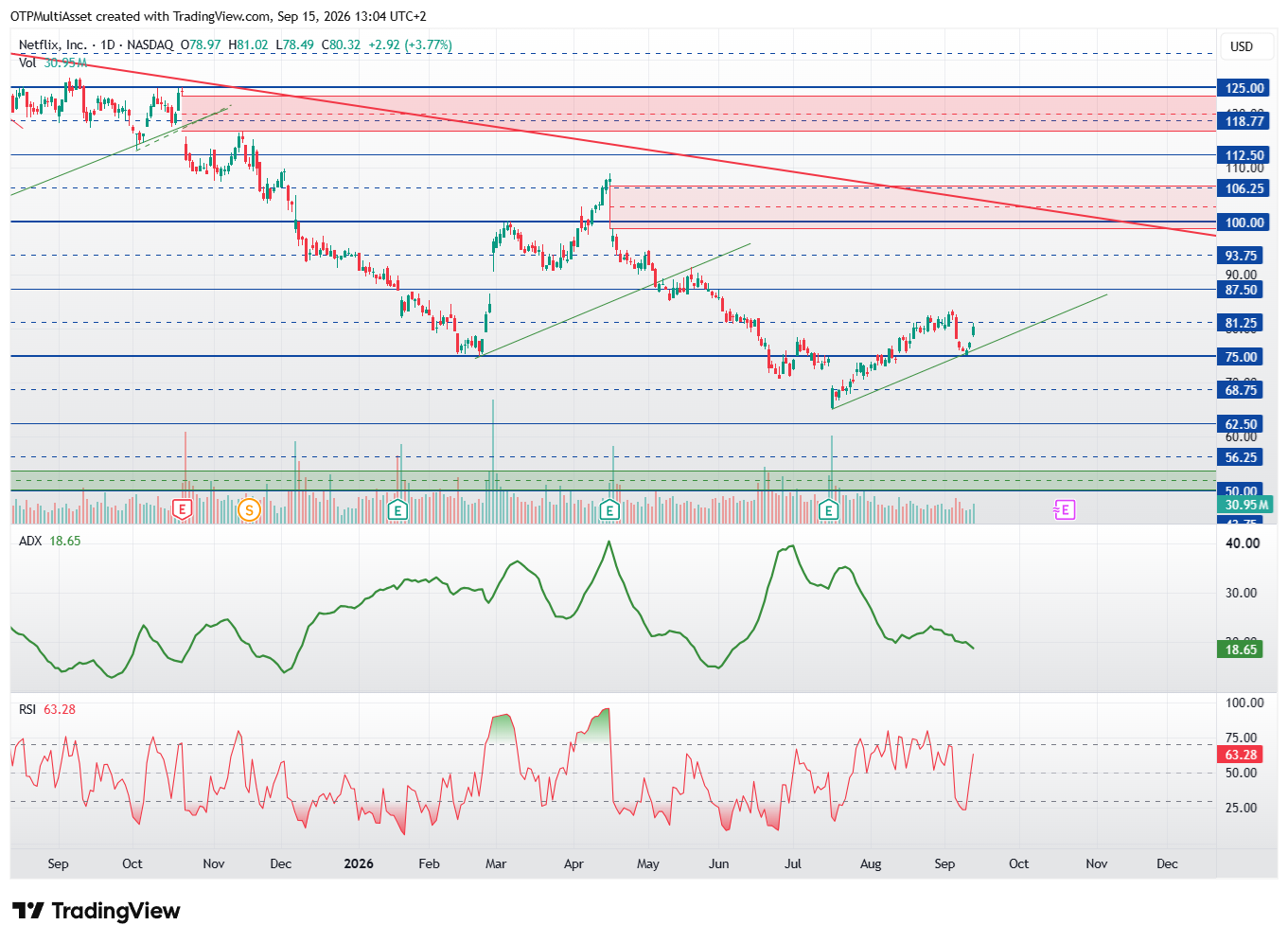Click the green 30.95 M volume axis label
1288x943 pixels.
click(x=1244, y=505)
